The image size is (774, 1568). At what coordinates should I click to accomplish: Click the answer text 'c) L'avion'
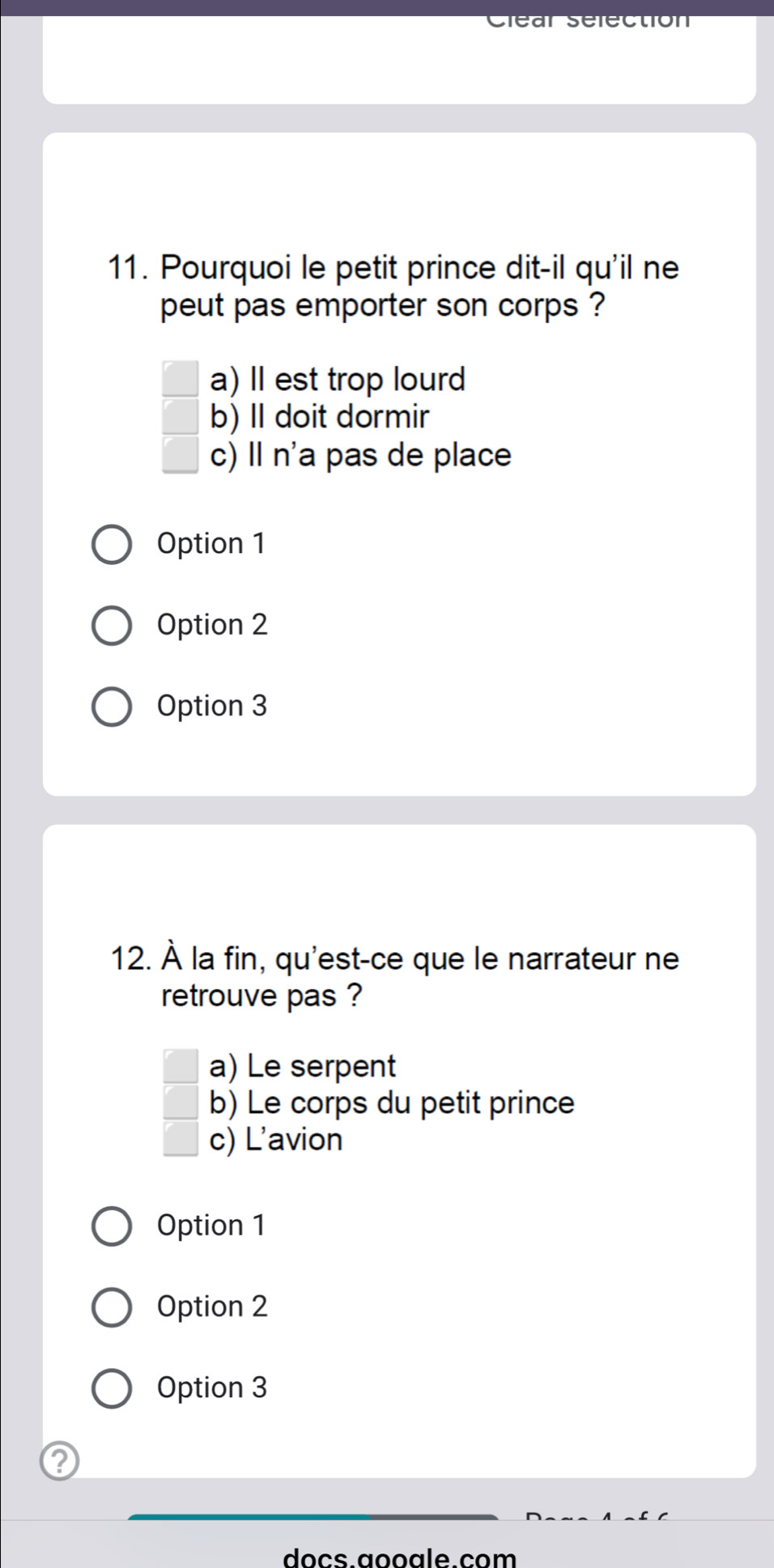tap(275, 1140)
